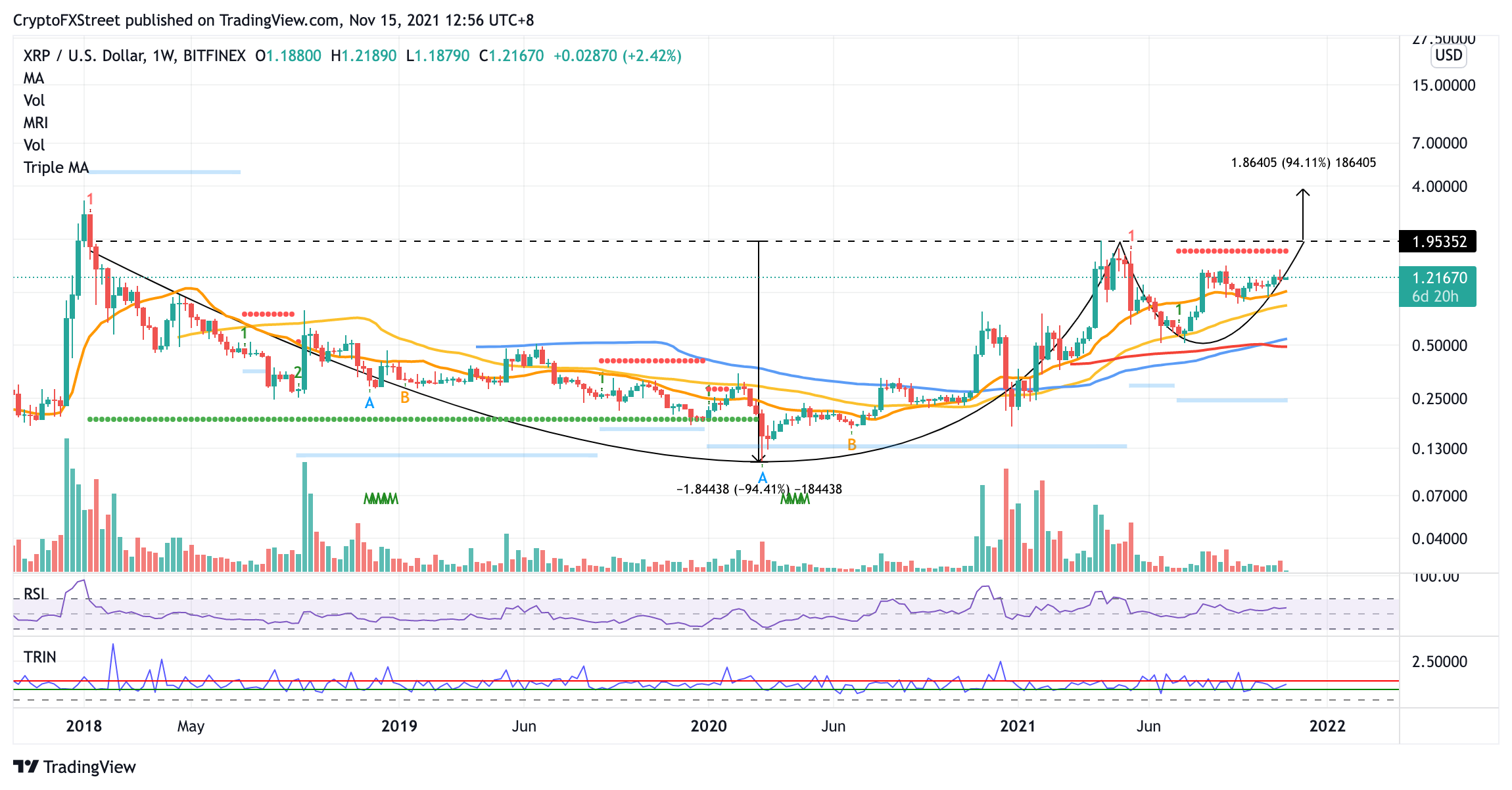Select the MA indicator label
Screen dimensions: 1512x790
tap(34, 78)
